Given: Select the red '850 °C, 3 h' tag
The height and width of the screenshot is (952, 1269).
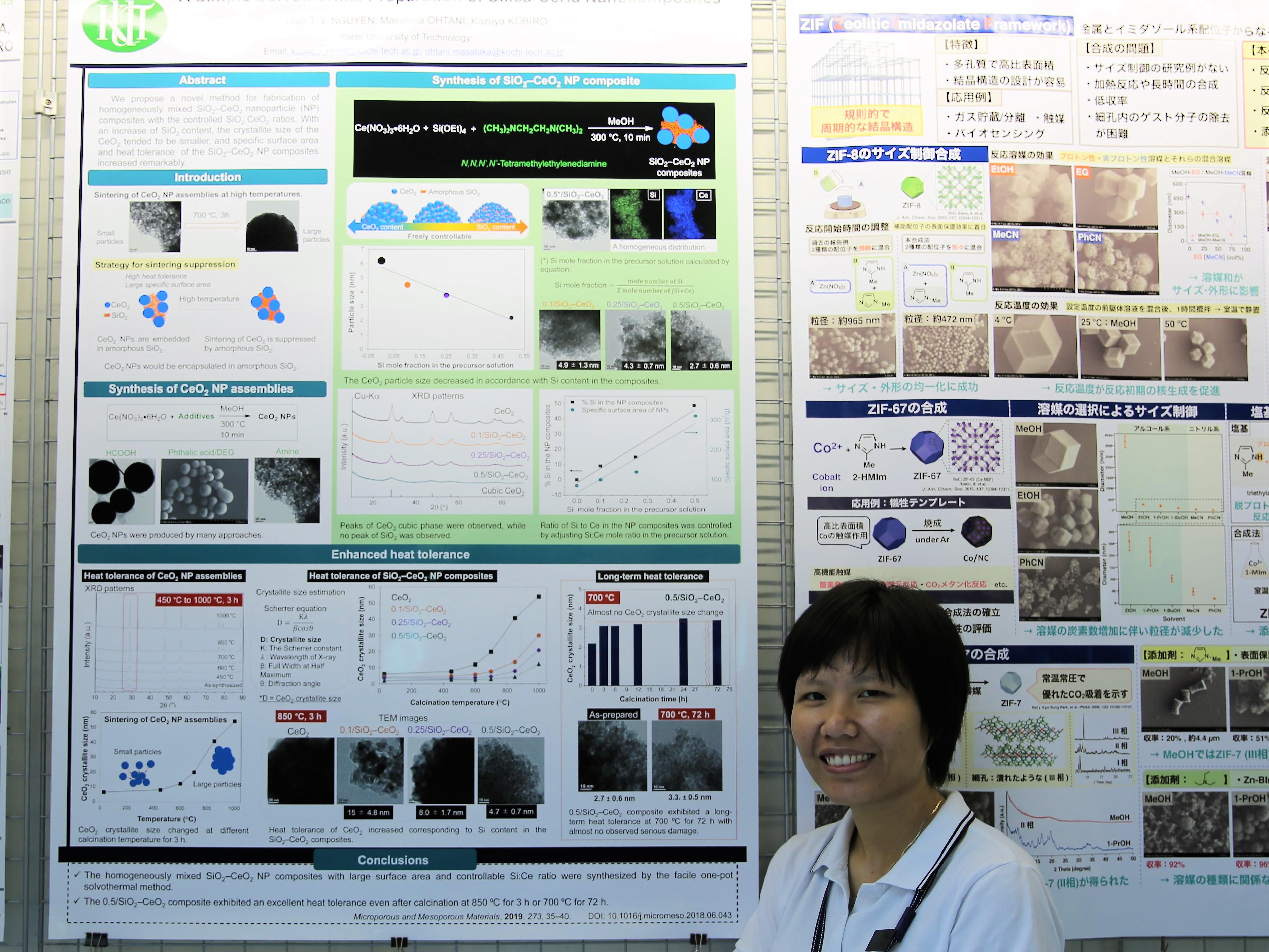Looking at the screenshot, I should (300, 716).
